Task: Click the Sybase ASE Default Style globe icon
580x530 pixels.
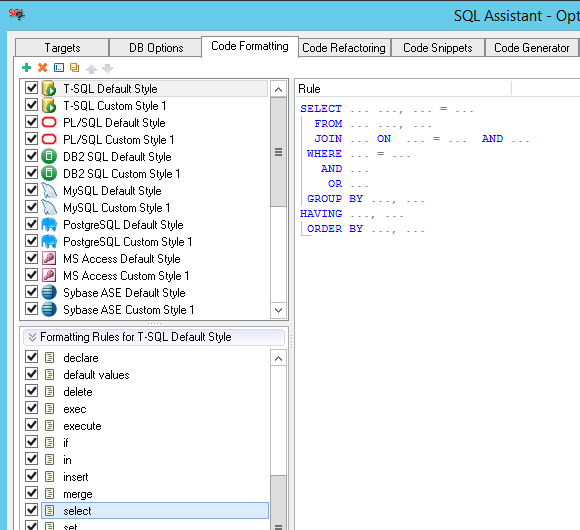Action: (49, 293)
